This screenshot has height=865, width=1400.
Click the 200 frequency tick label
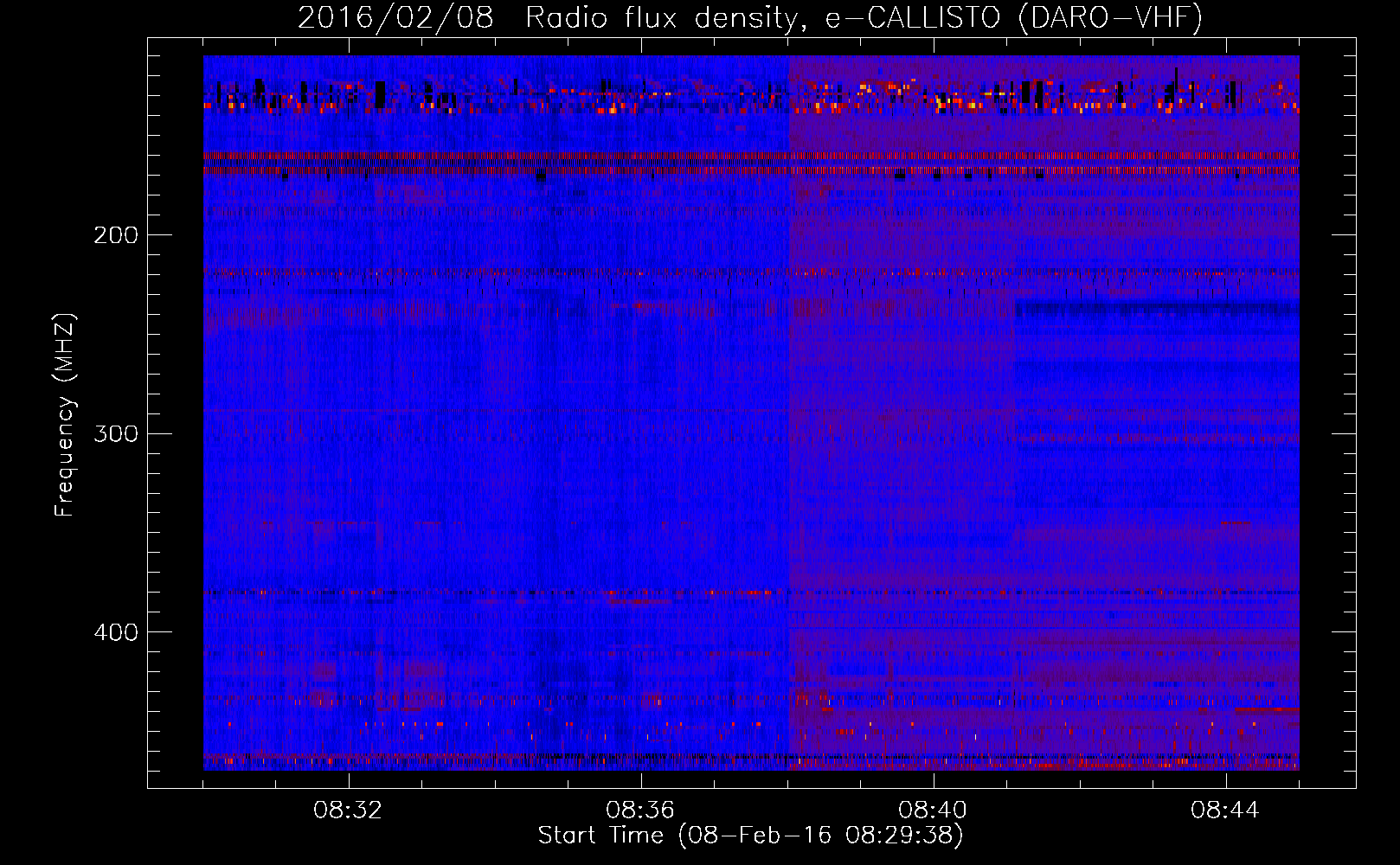(x=115, y=235)
